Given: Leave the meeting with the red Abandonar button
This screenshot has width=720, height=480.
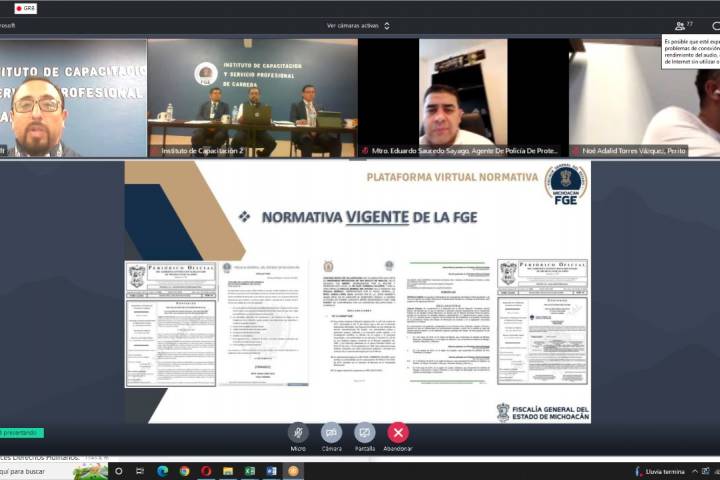Looking at the screenshot, I should click(x=398, y=433).
